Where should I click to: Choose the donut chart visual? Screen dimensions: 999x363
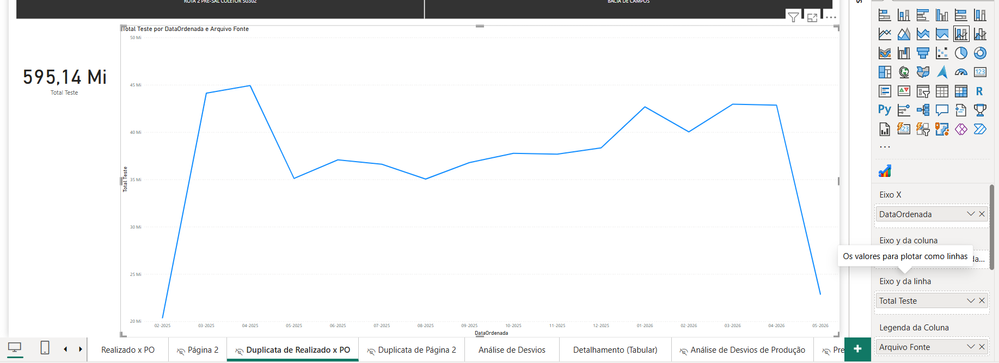tap(980, 52)
